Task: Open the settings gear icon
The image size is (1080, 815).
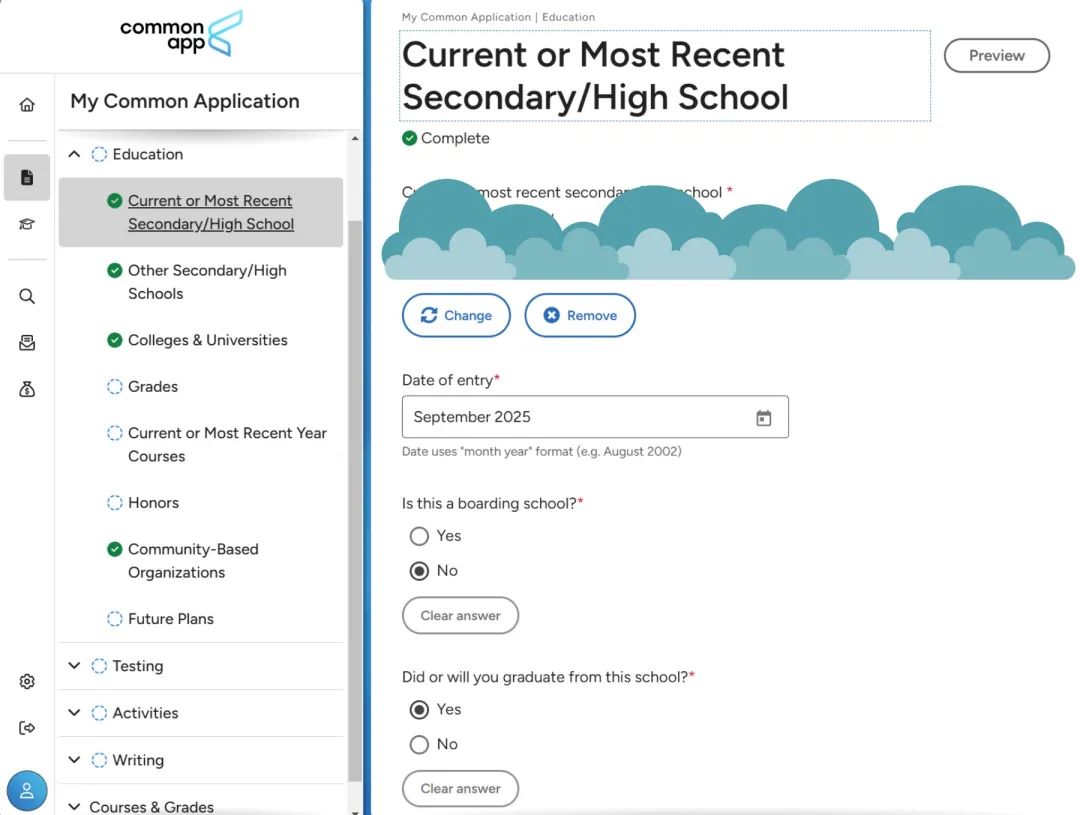Action: coord(27,681)
